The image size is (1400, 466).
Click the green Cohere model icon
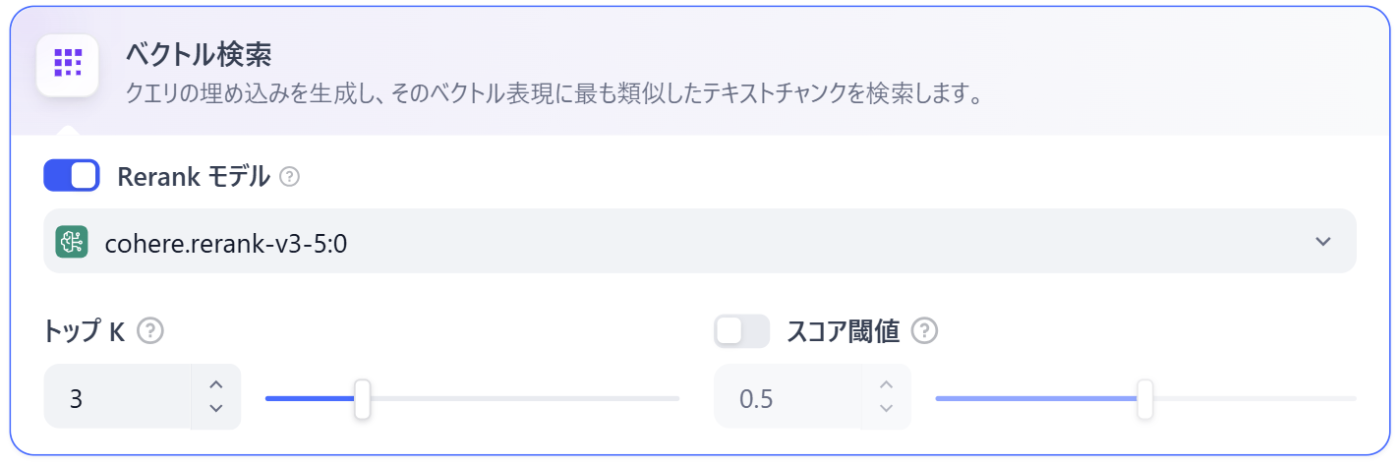click(72, 241)
